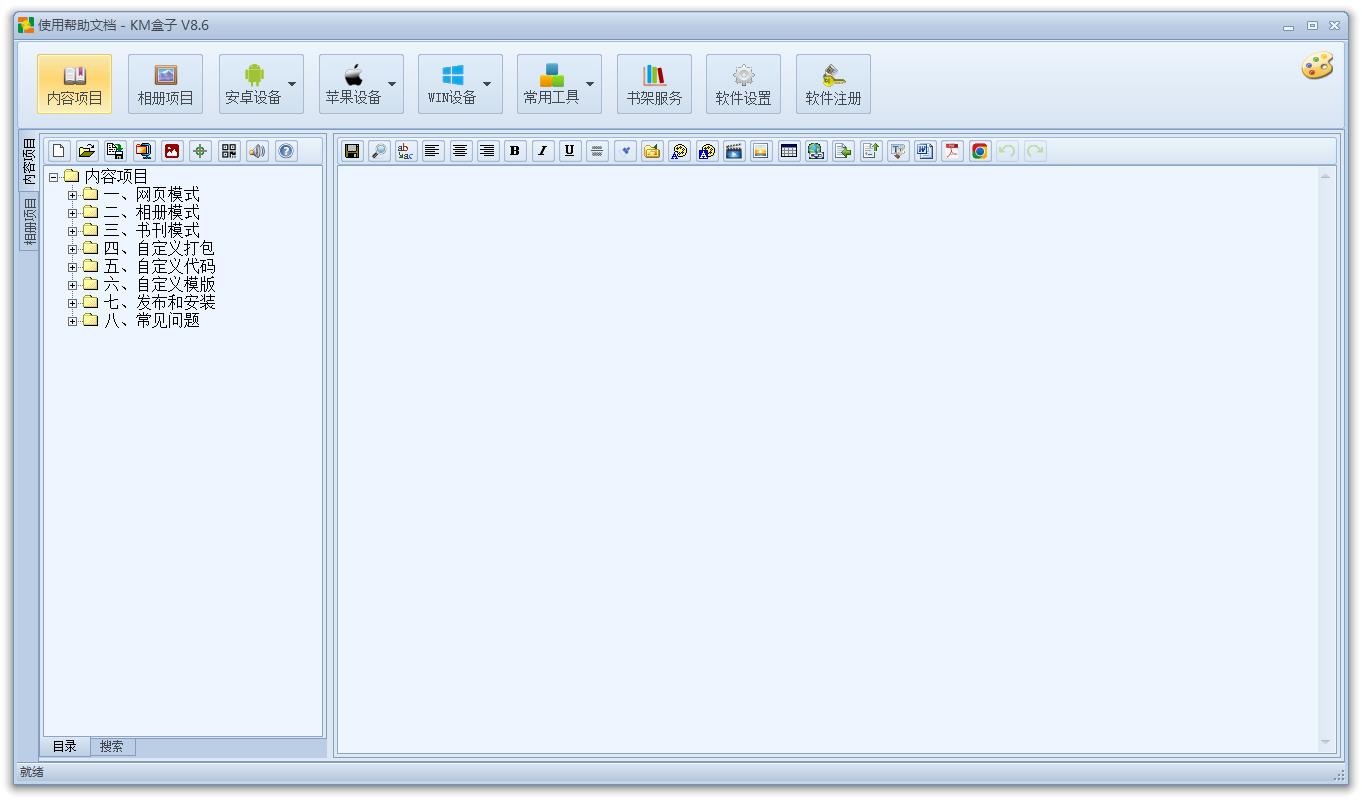Expand the 一、网页模式 folder
This screenshot has width=1362, height=800.
pos(72,195)
